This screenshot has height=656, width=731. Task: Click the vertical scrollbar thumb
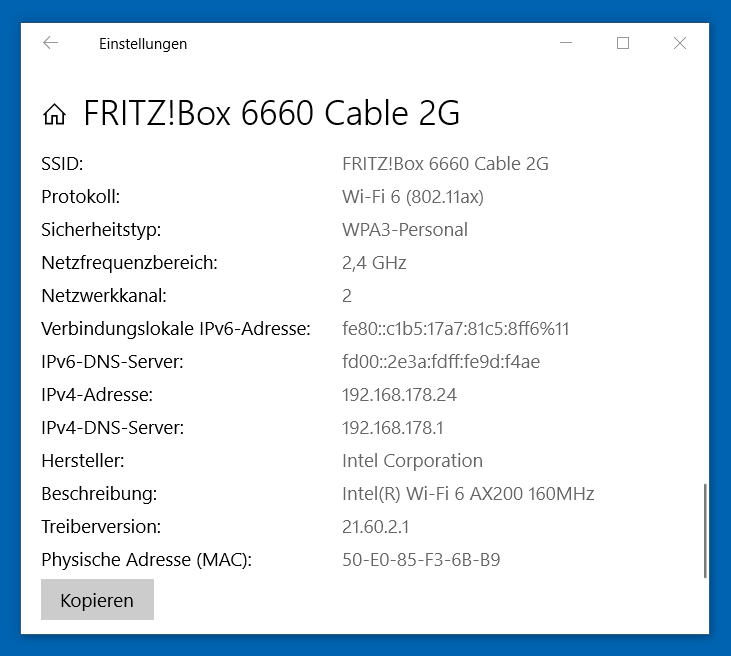705,531
